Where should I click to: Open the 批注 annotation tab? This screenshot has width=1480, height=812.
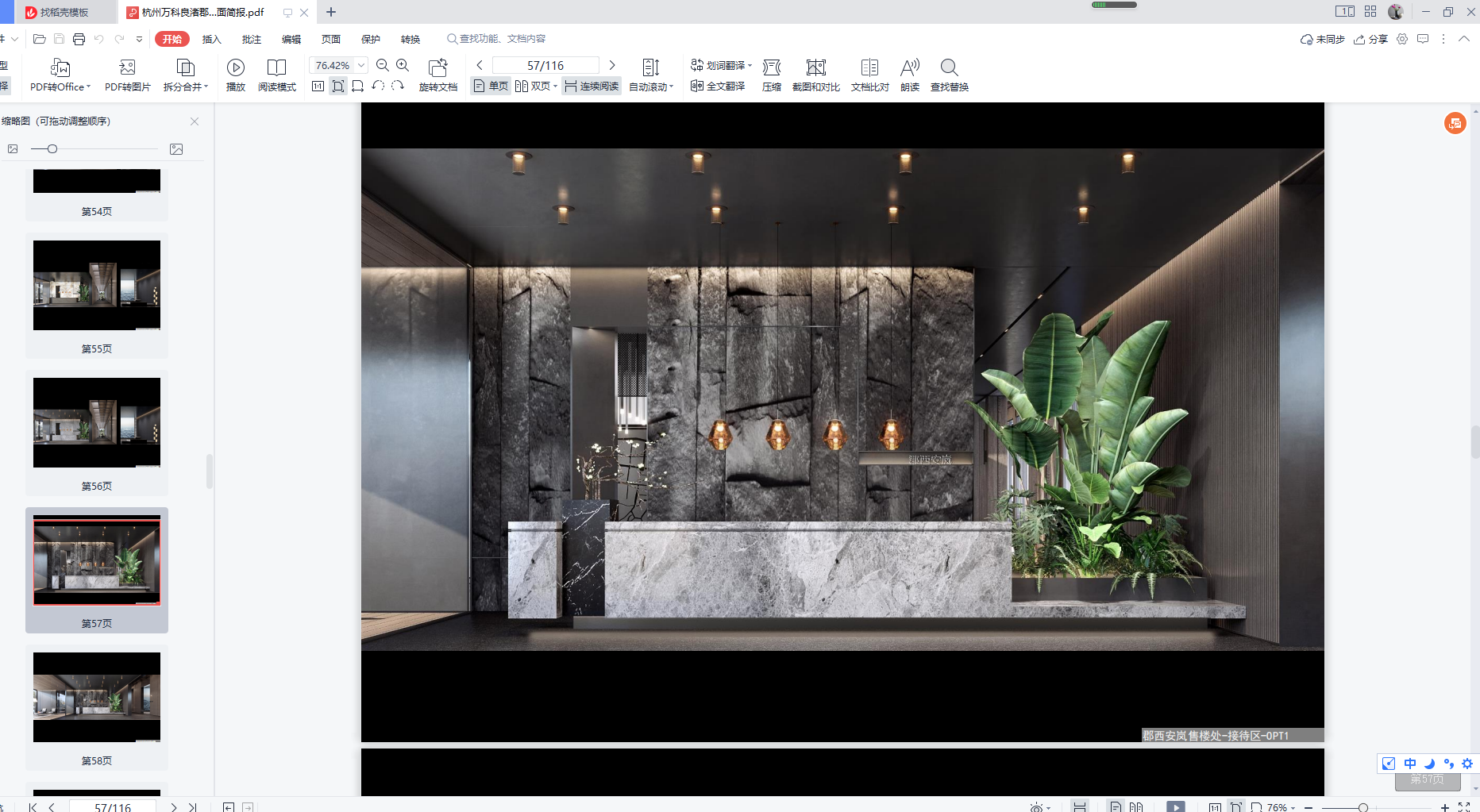(252, 39)
